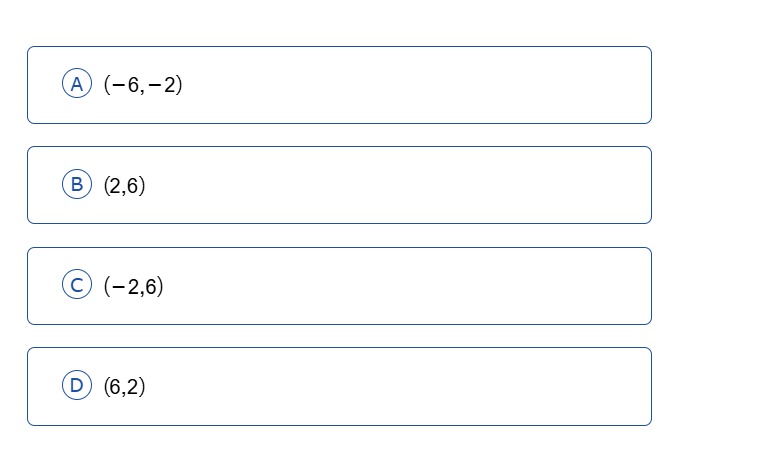The height and width of the screenshot is (453, 782).
Task: Select the circled letter C option
Action: click(x=77, y=284)
